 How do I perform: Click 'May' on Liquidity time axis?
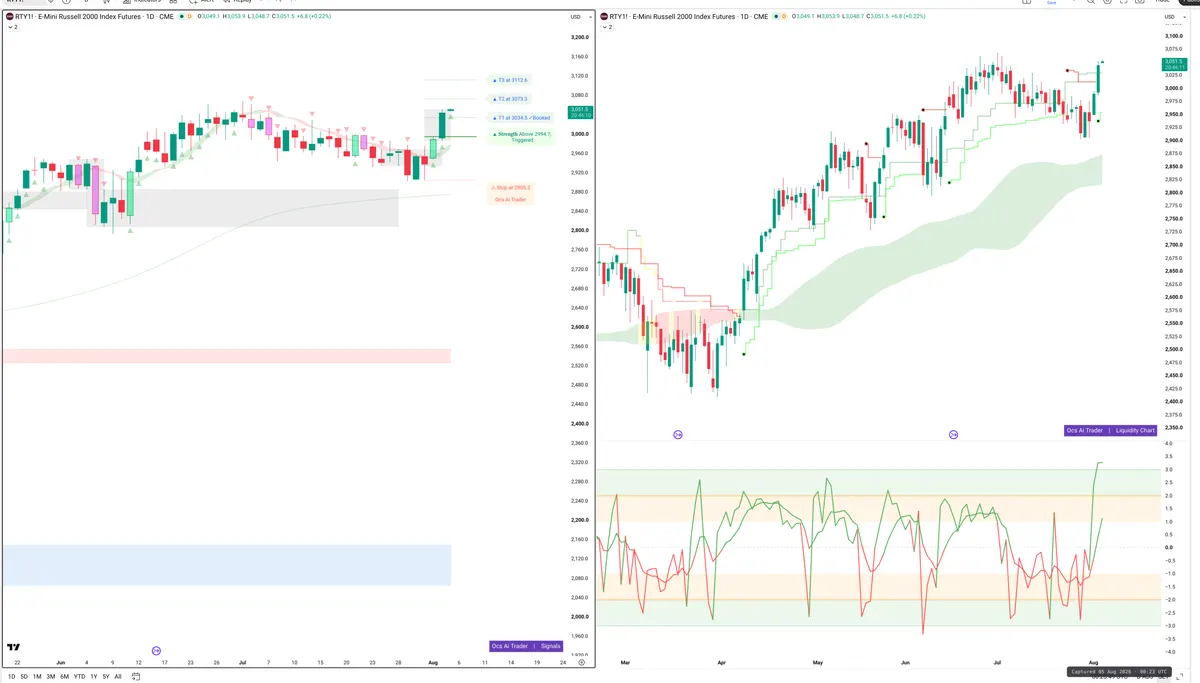pos(817,662)
